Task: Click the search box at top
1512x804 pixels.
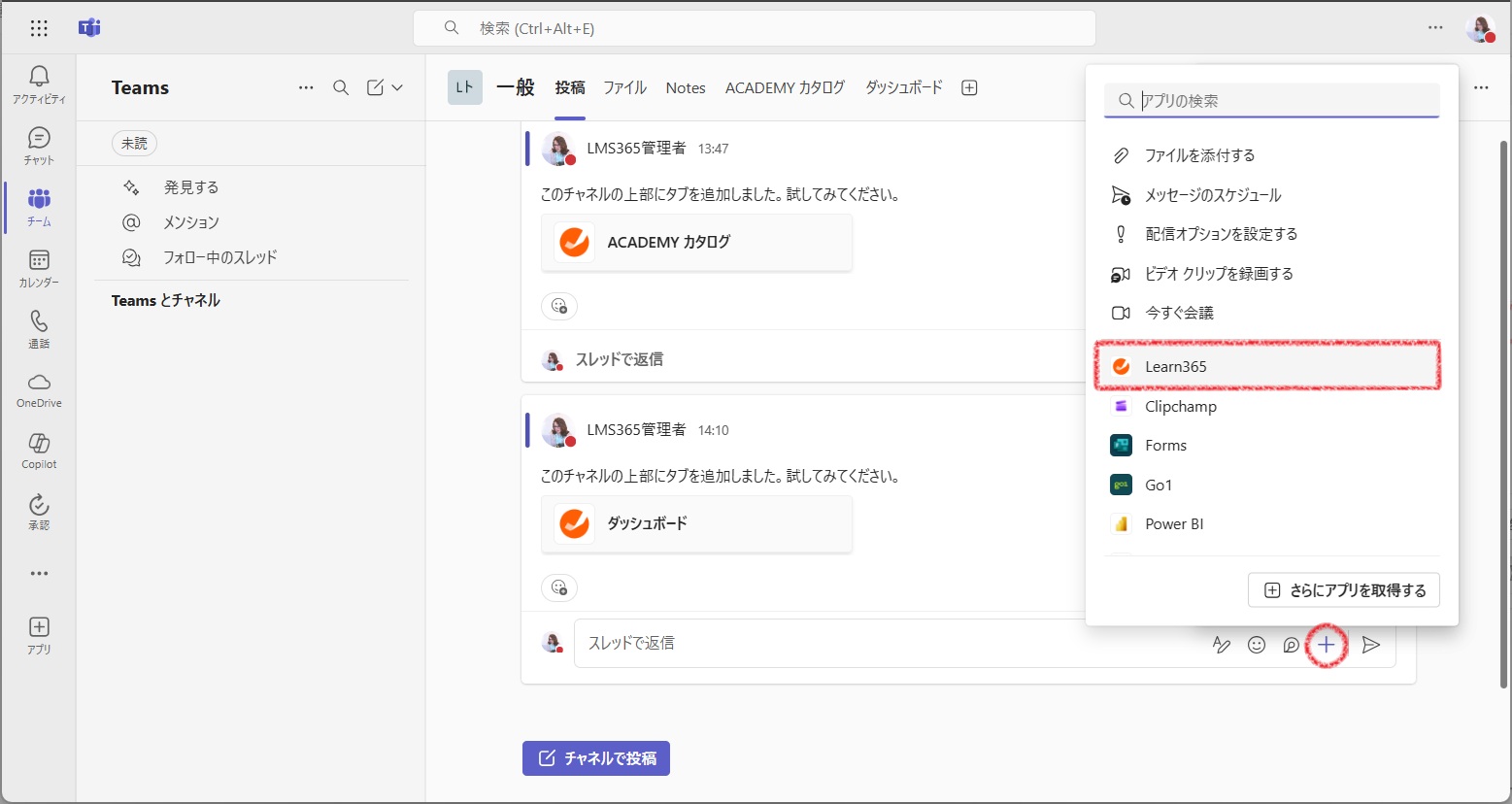Action: [755, 28]
